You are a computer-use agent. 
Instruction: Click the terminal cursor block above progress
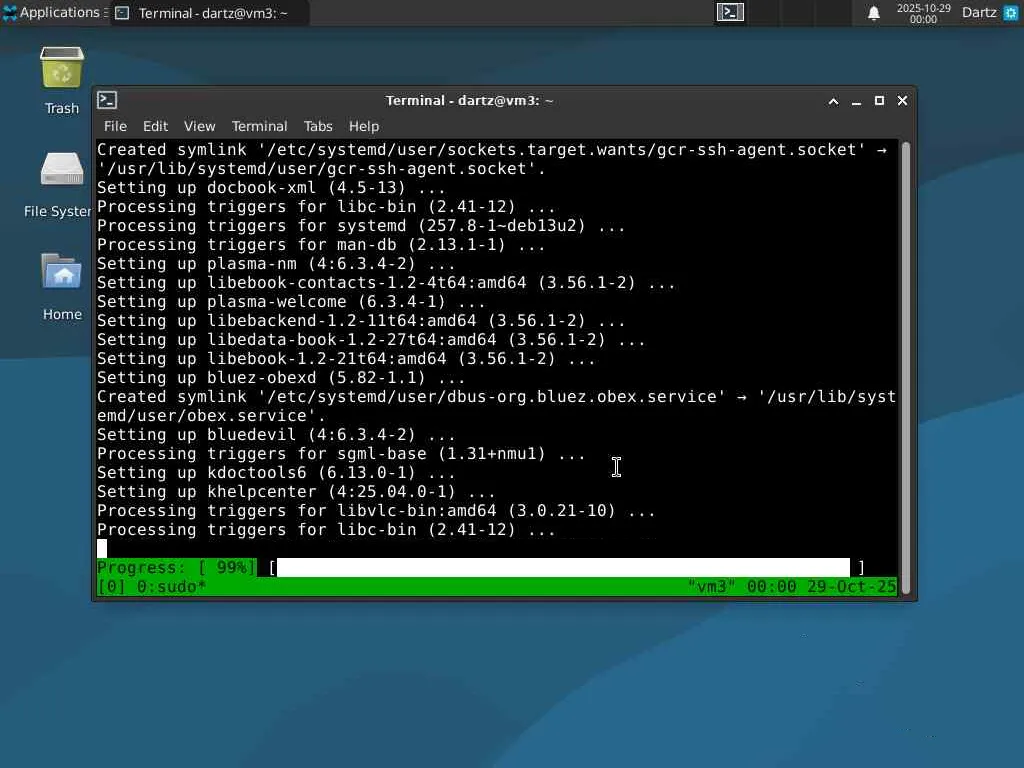click(102, 549)
